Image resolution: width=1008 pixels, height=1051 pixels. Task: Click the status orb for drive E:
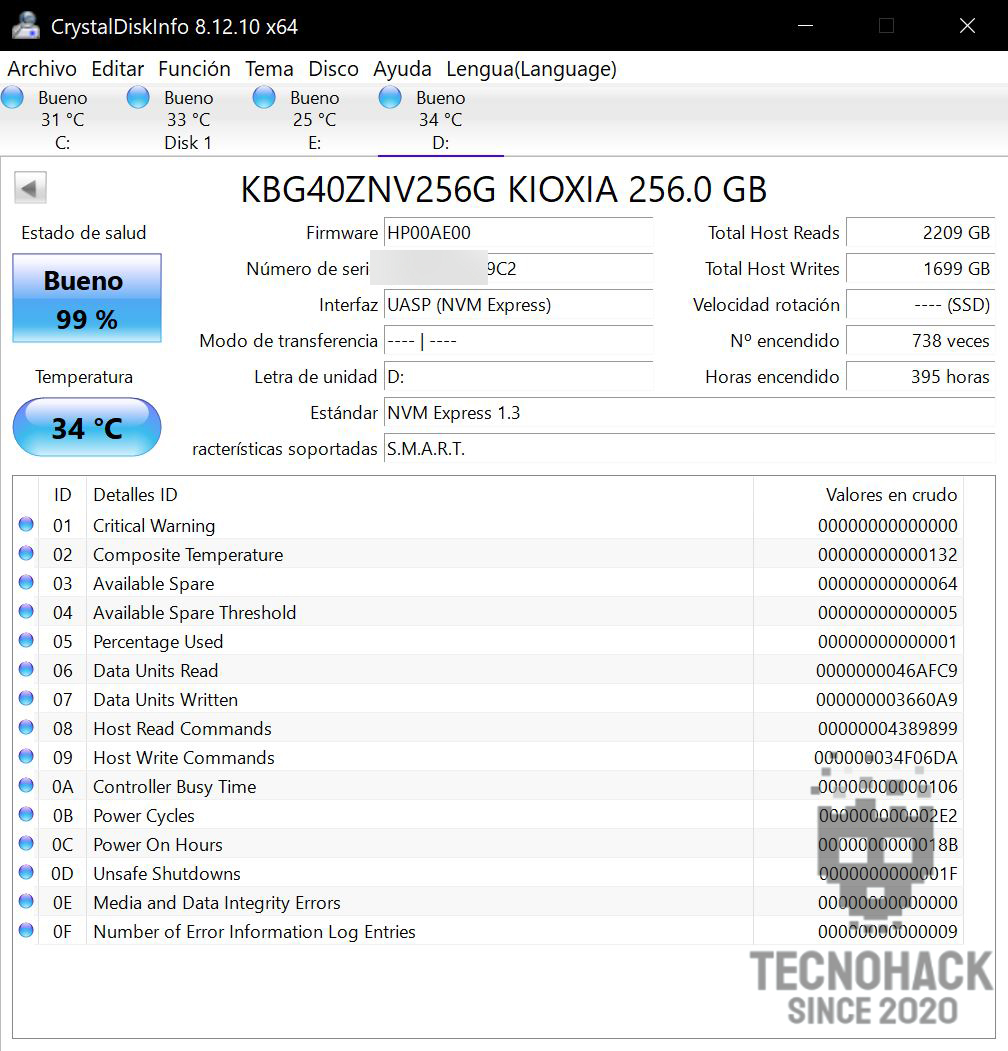tap(264, 98)
